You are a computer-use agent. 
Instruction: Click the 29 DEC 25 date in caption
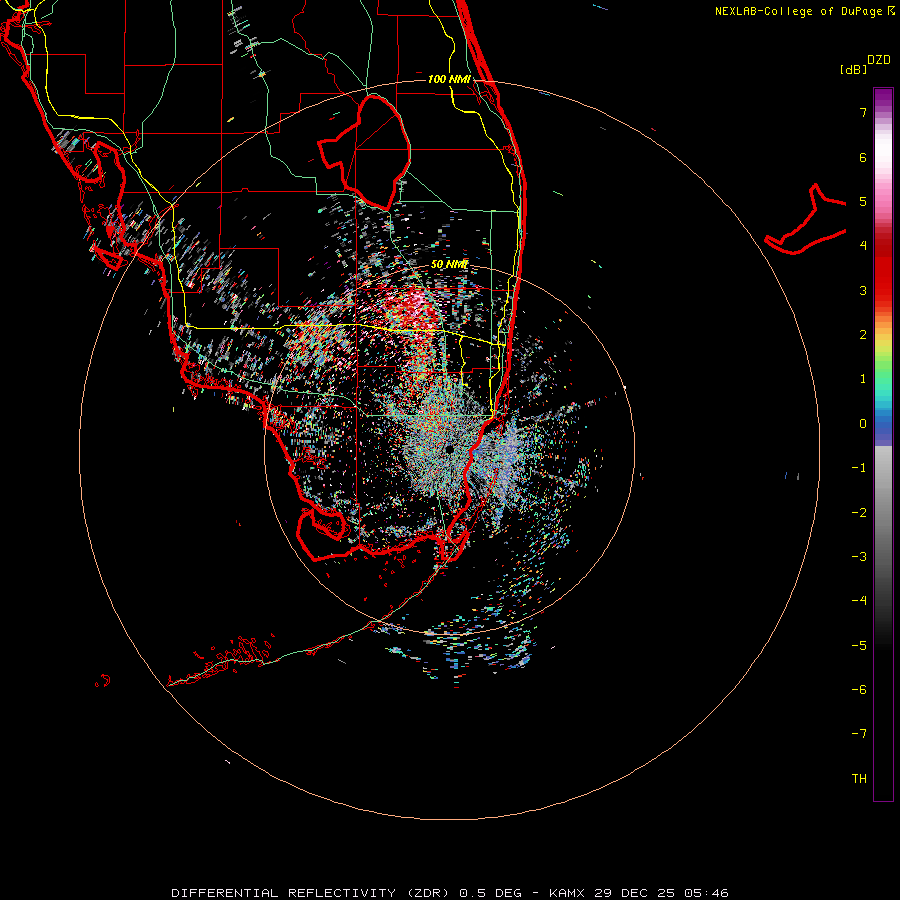[635, 893]
